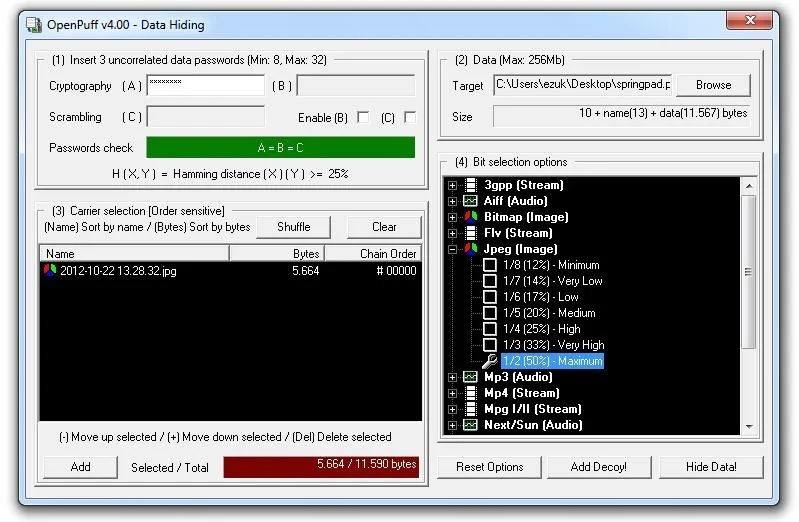Check the 1/5 (20%) Medium option
The height and width of the screenshot is (522, 799).
(x=490, y=313)
